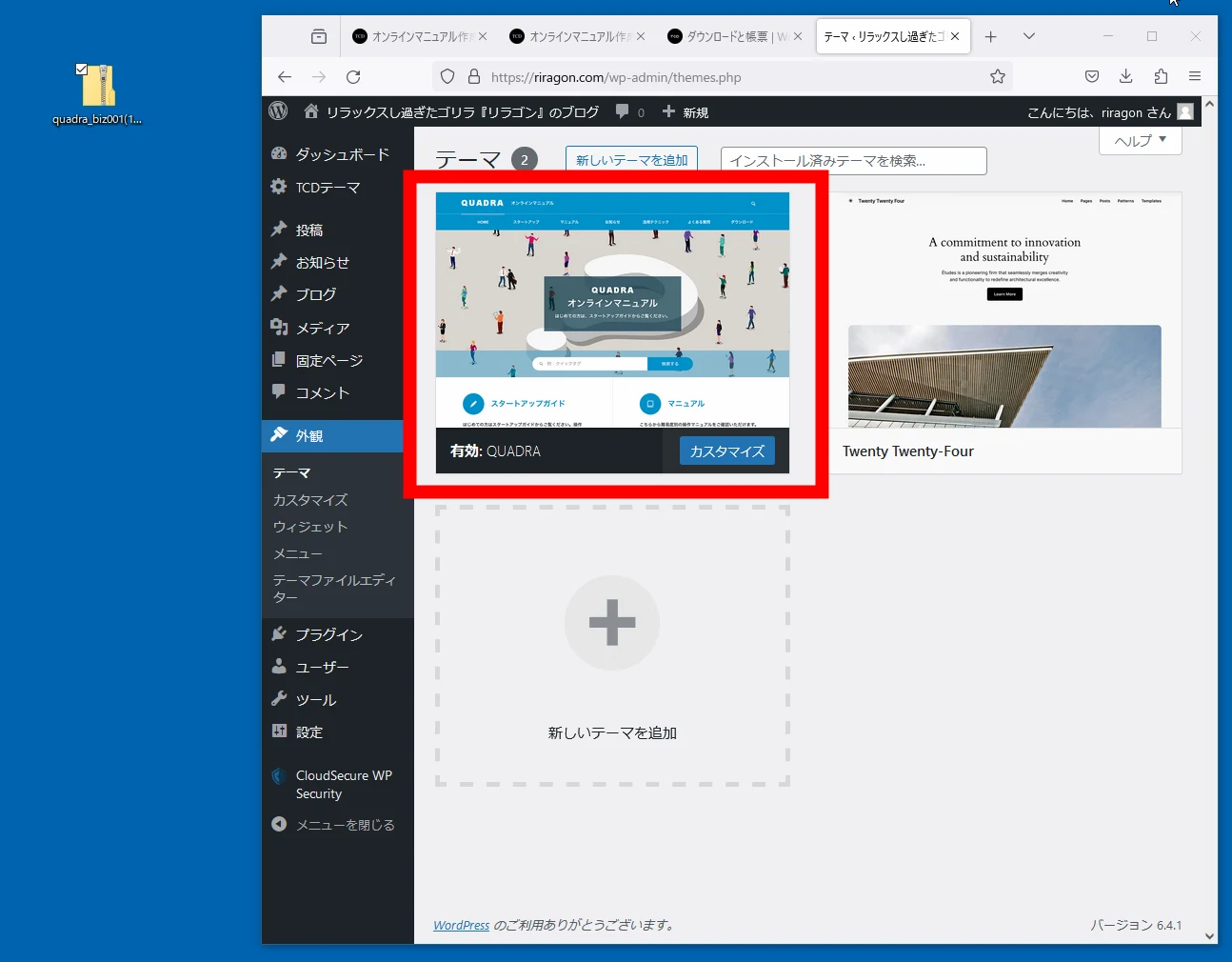
Task: Select the Twenty Twenty-Four theme thumbnail
Action: (1004, 311)
